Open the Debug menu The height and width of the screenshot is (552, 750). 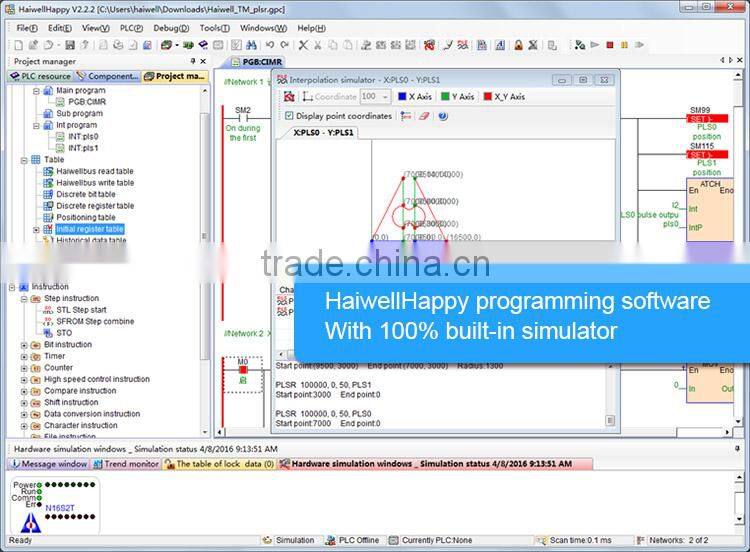170,28
